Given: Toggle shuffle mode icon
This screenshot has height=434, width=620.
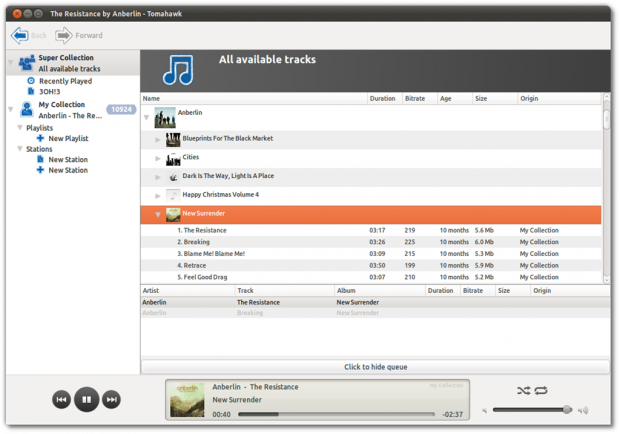Looking at the screenshot, I should pos(524,391).
